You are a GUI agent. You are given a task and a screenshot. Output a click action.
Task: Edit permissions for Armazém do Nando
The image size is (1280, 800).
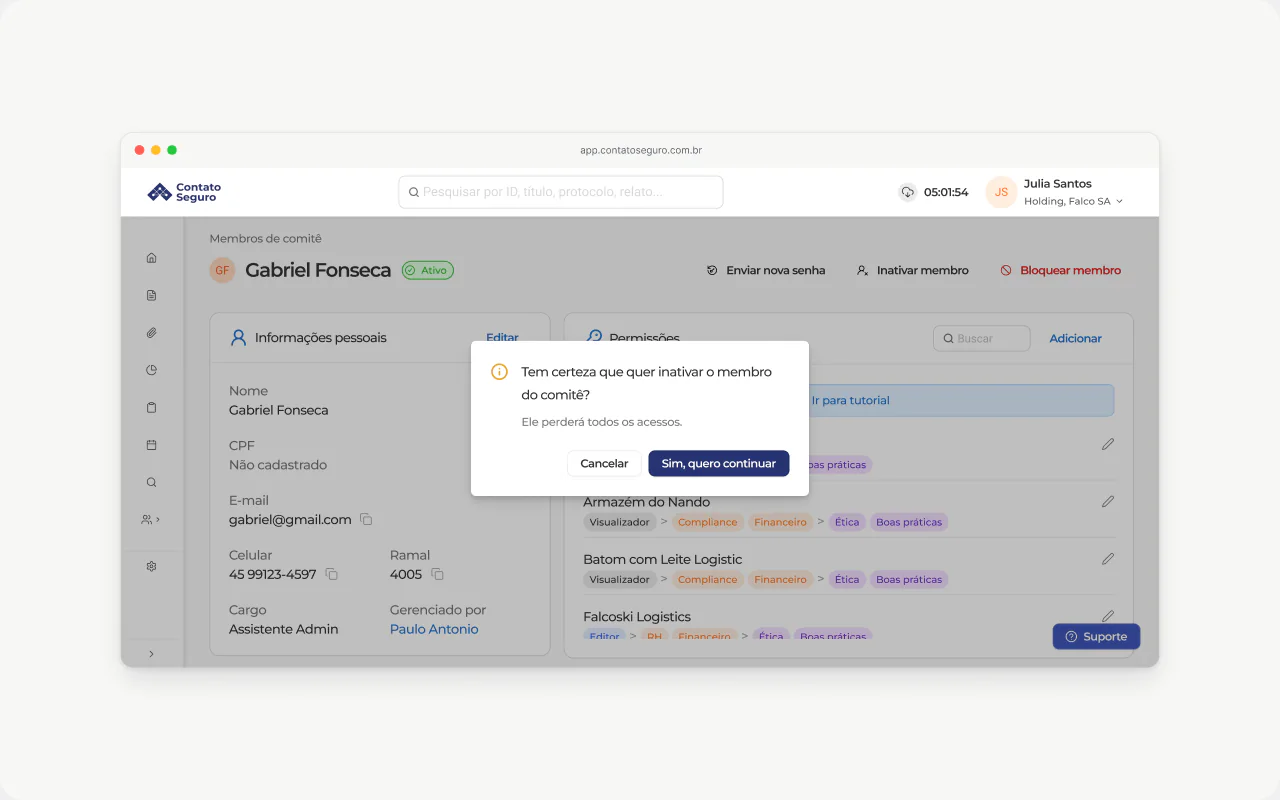point(1108,502)
